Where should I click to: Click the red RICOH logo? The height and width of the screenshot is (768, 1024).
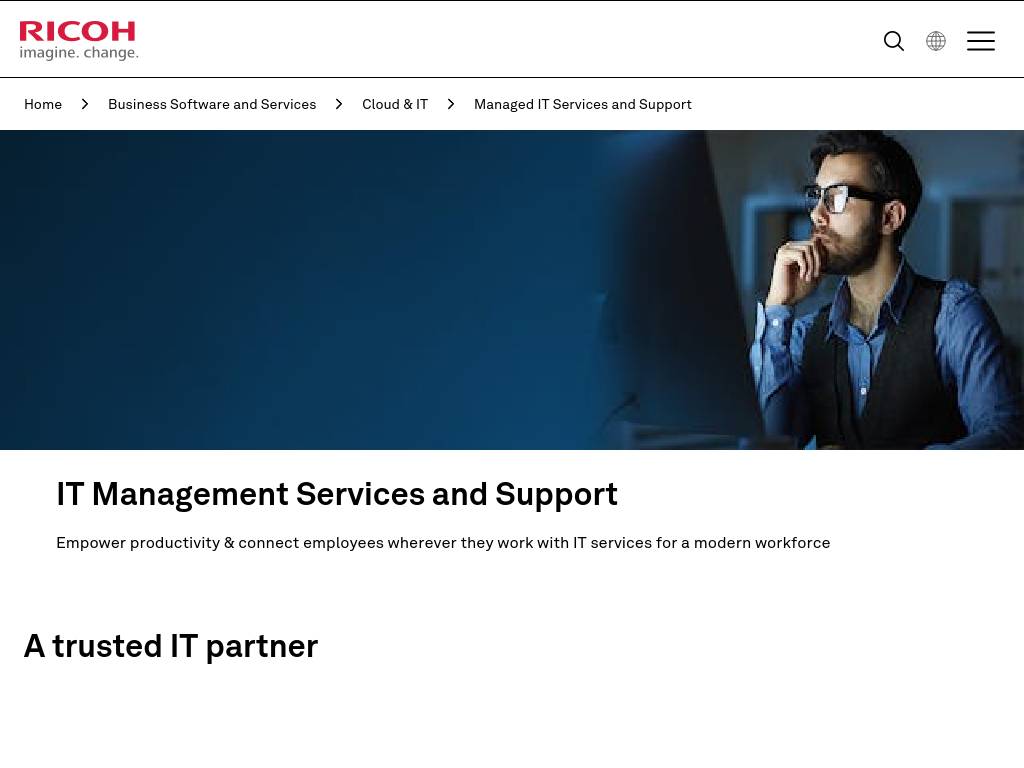pyautogui.click(x=77, y=31)
